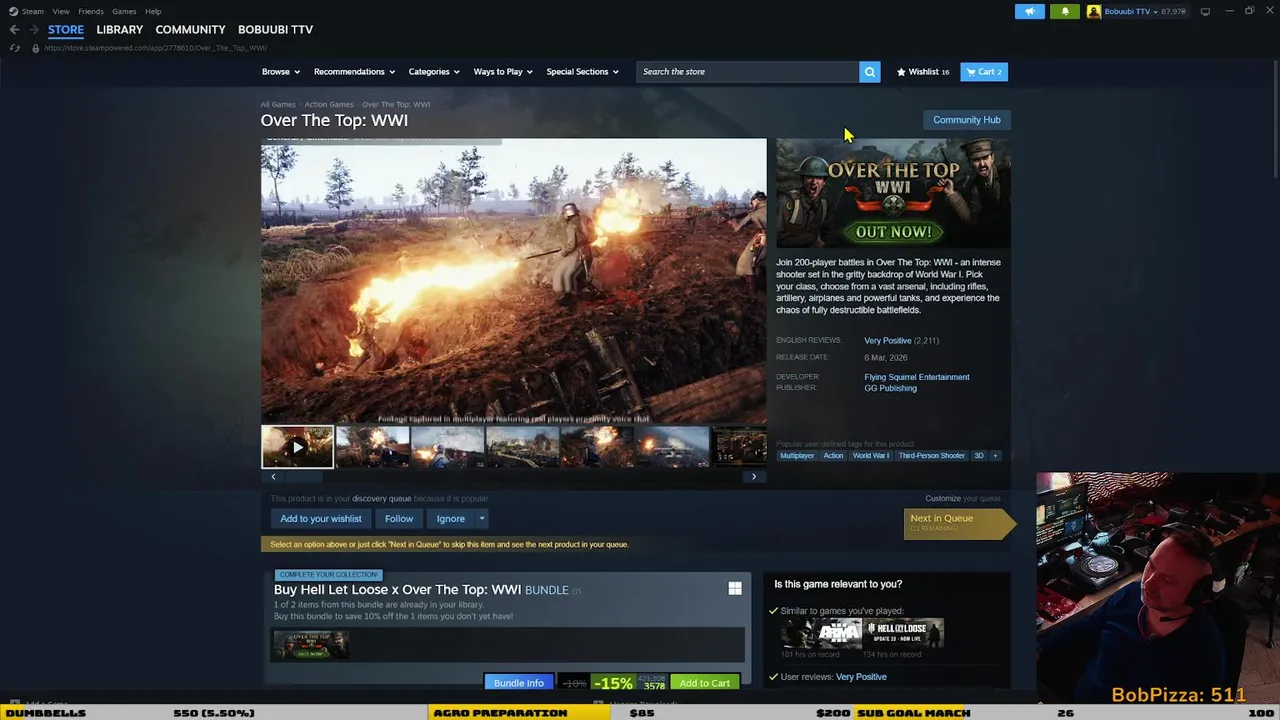Select the second screenshot thumbnail in the strip
This screenshot has width=1280, height=720.
372,447
